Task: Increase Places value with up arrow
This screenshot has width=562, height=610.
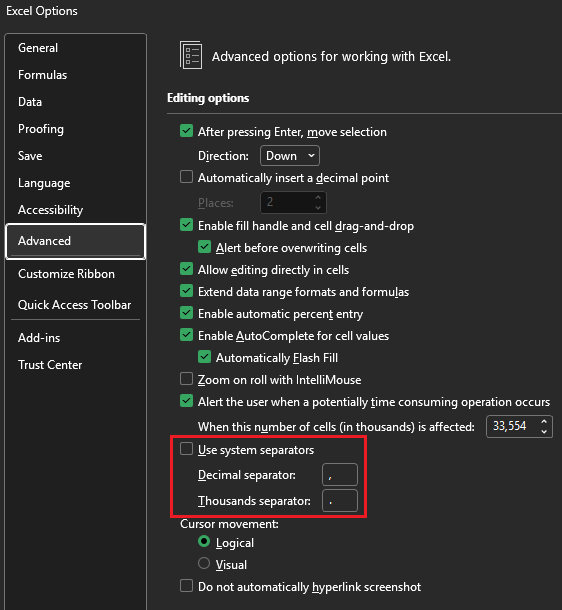Action: click(x=318, y=198)
